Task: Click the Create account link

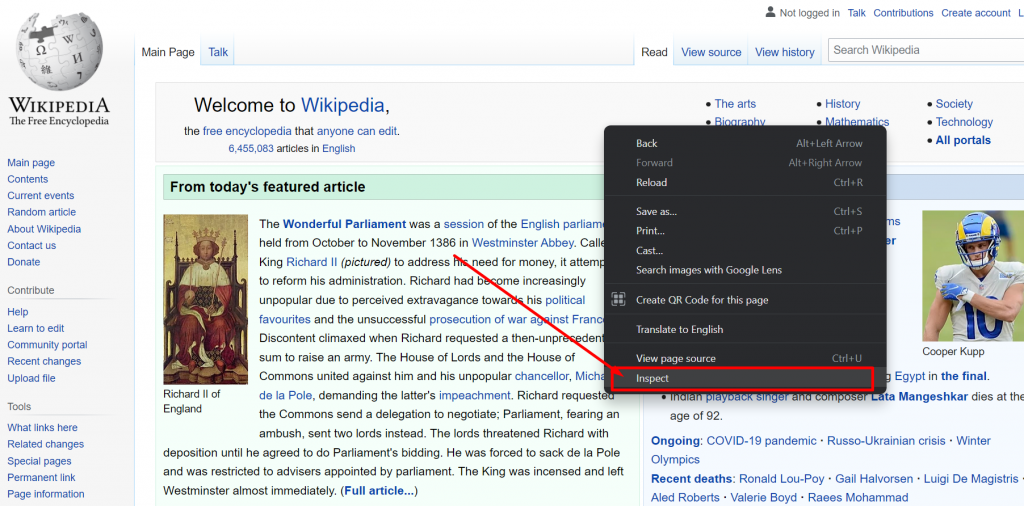Action: [975, 13]
